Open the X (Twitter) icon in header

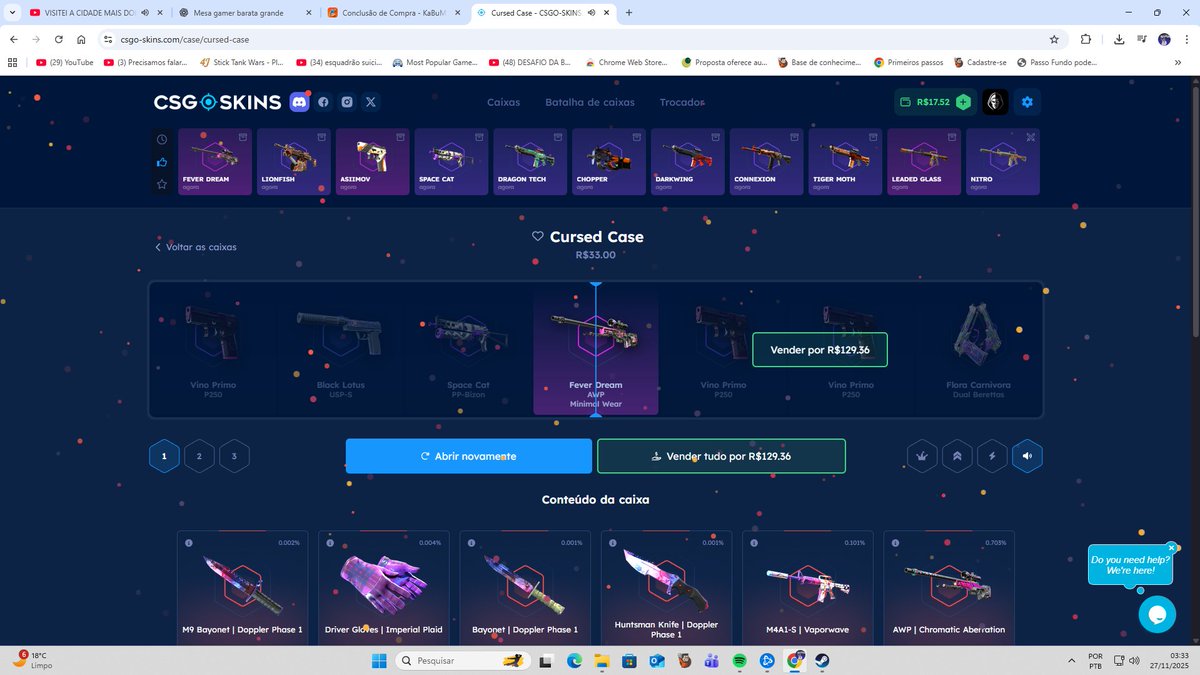pos(371,101)
